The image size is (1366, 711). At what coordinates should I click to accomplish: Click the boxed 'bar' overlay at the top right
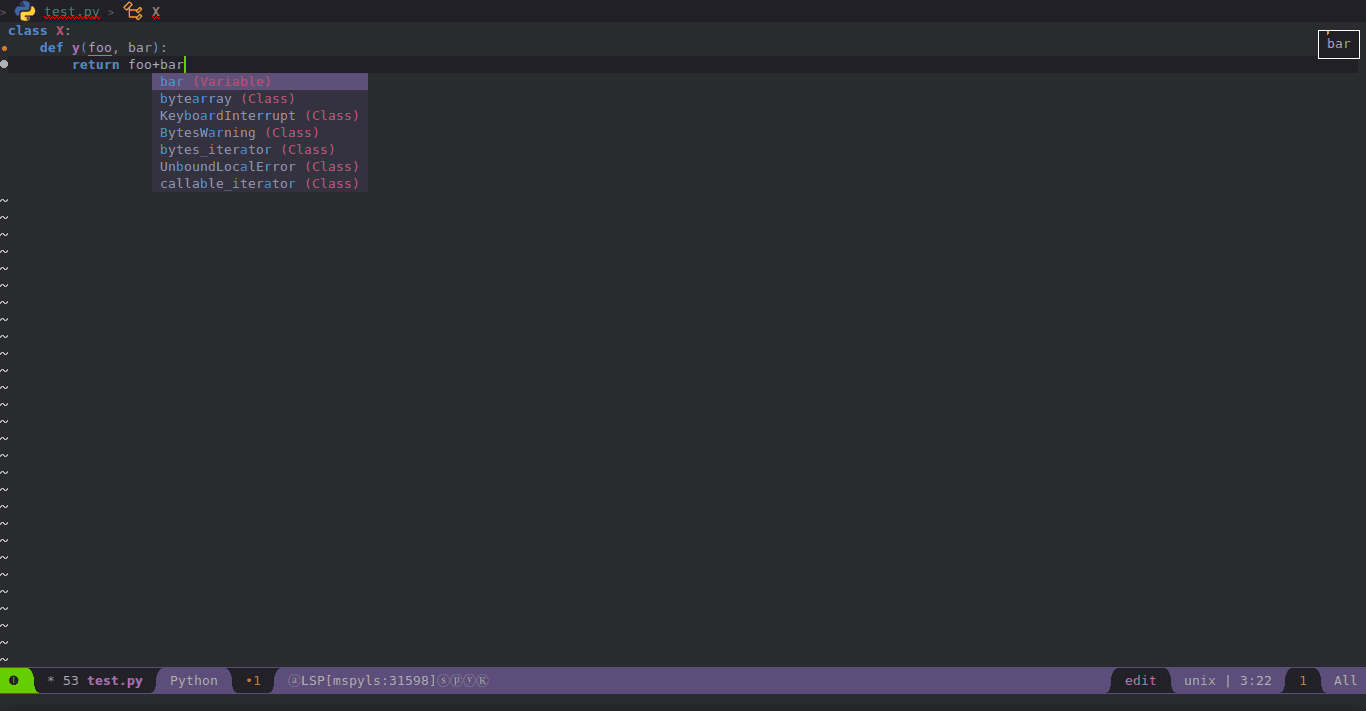click(1339, 44)
